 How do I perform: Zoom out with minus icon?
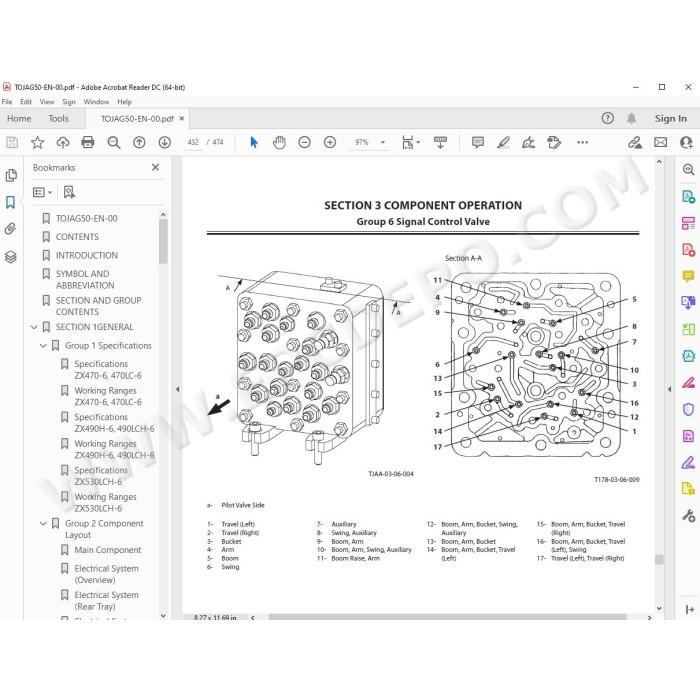[304, 142]
